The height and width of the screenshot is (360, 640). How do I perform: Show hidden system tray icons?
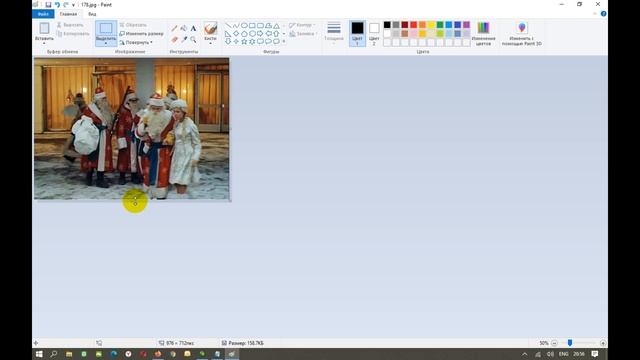tap(525, 354)
